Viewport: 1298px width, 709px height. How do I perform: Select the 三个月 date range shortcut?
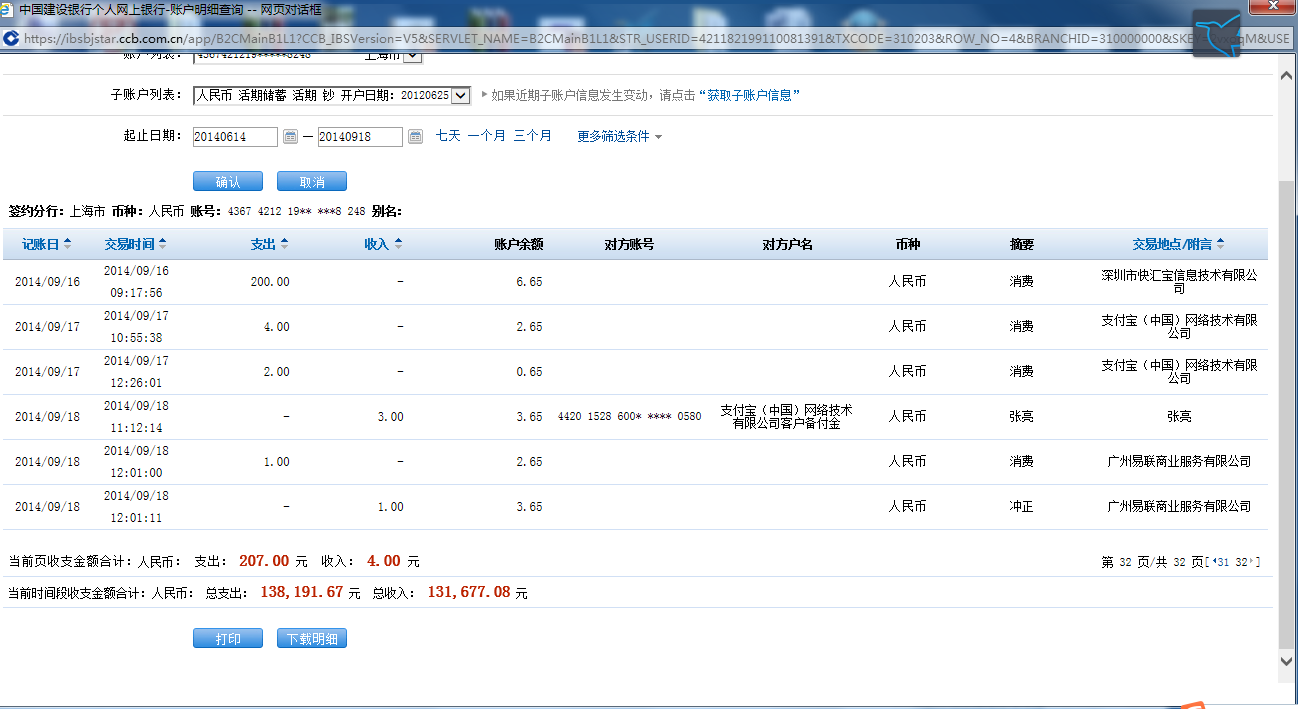(x=532, y=136)
